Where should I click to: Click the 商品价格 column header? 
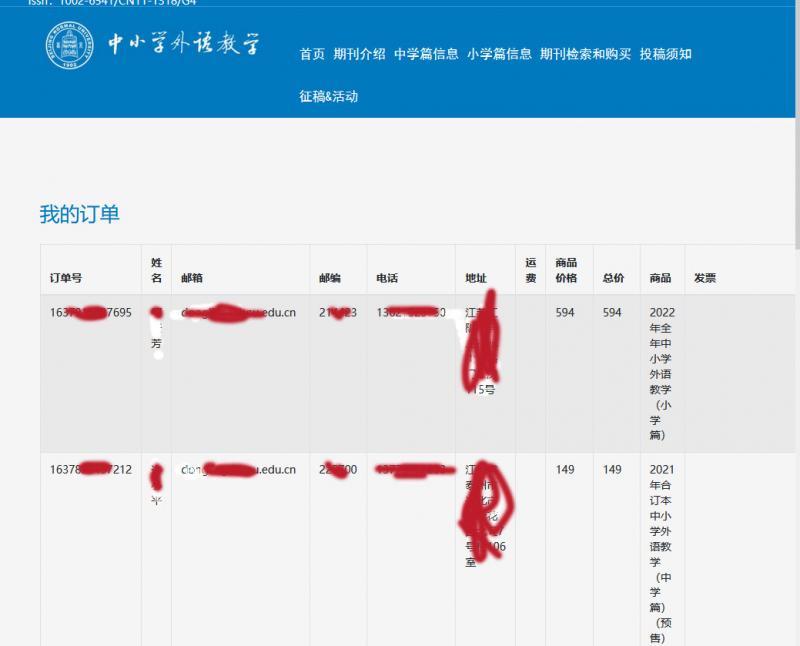[x=566, y=270]
